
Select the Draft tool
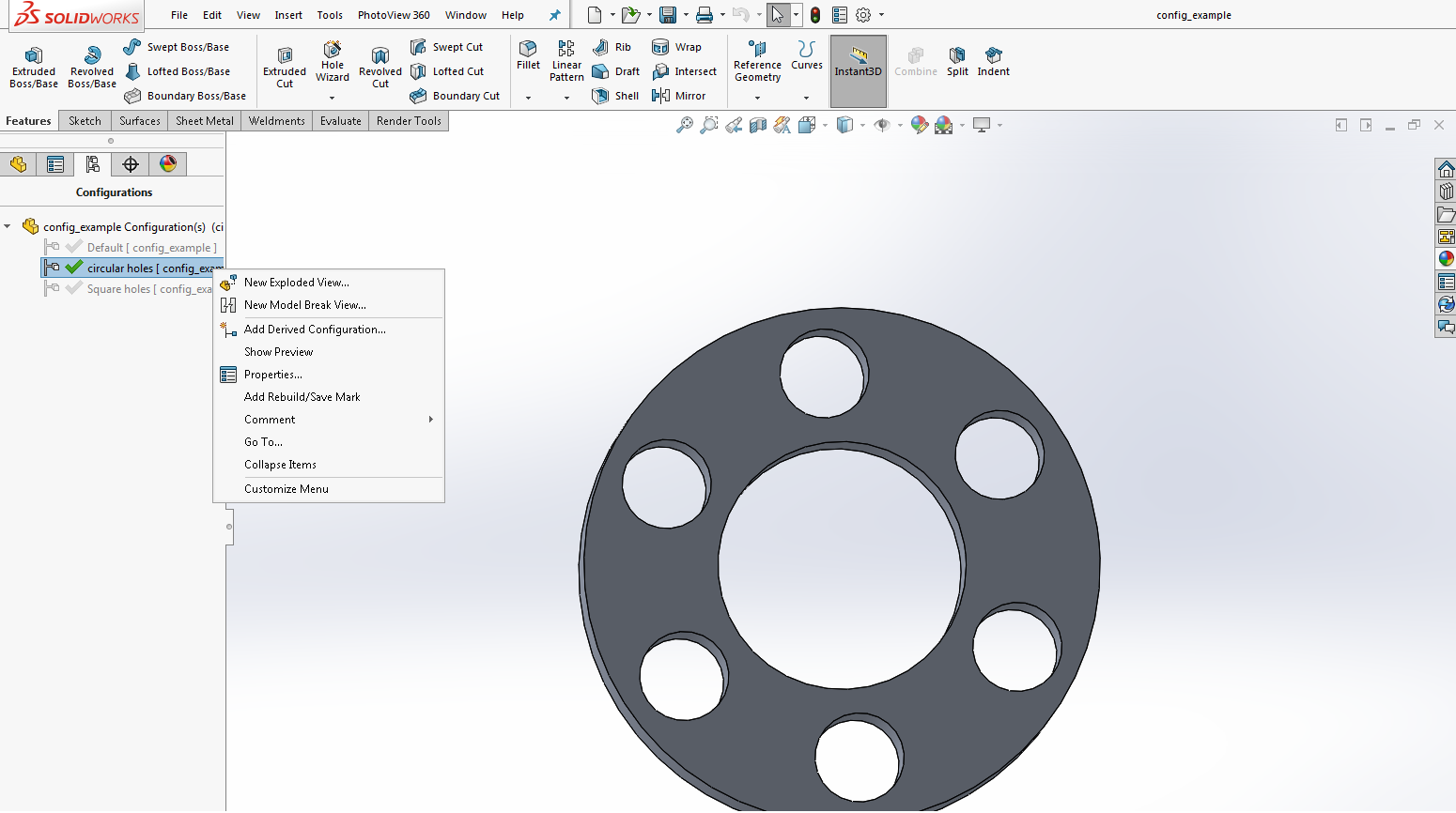[x=616, y=71]
